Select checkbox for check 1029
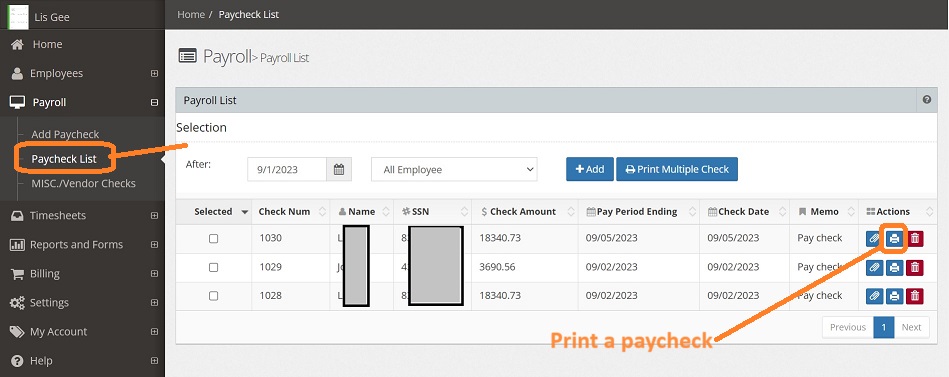 tap(213, 267)
